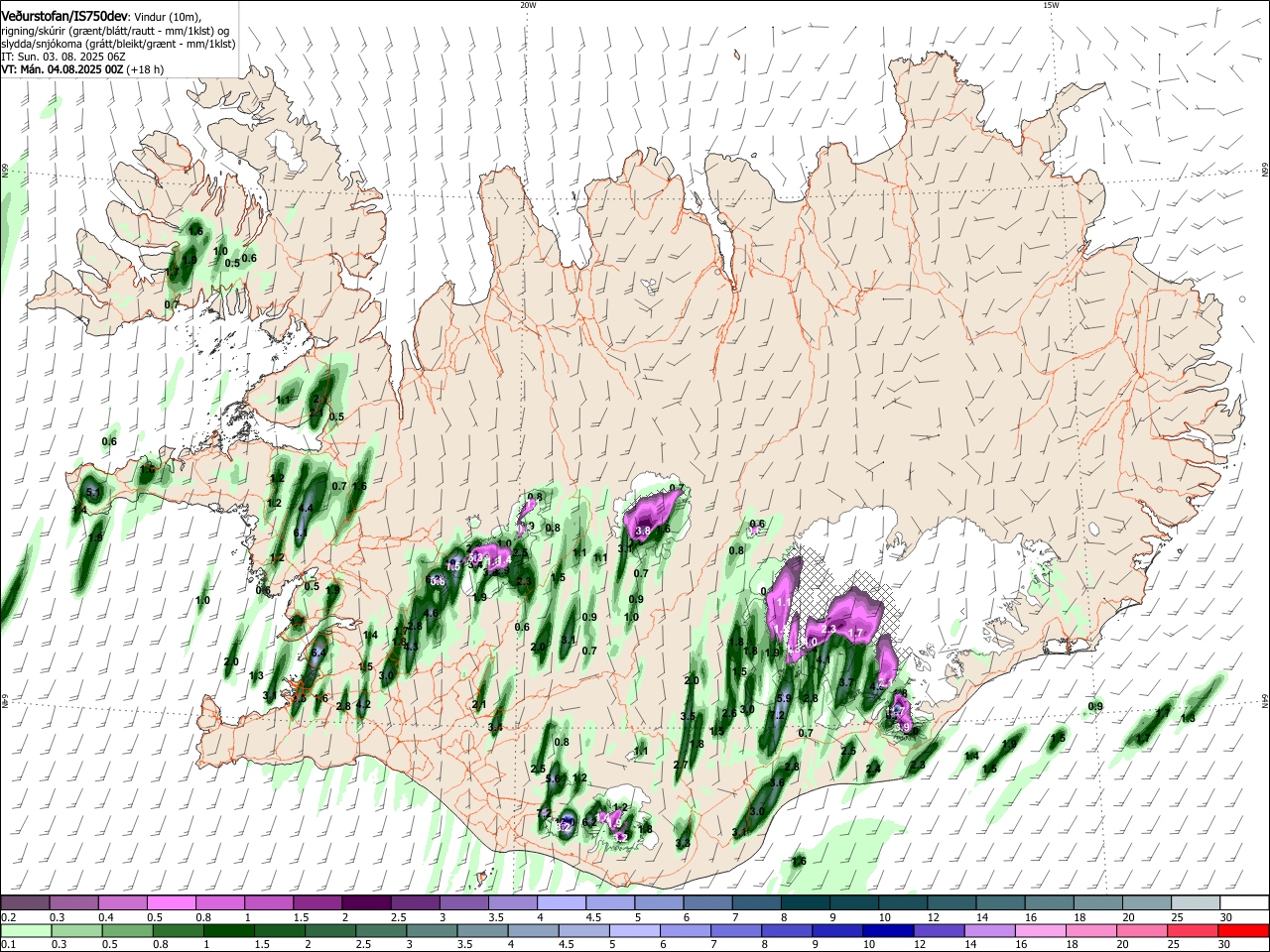Click the top-row legend swatch labeled 1.5
The height and width of the screenshot is (952, 1270).
317,903
